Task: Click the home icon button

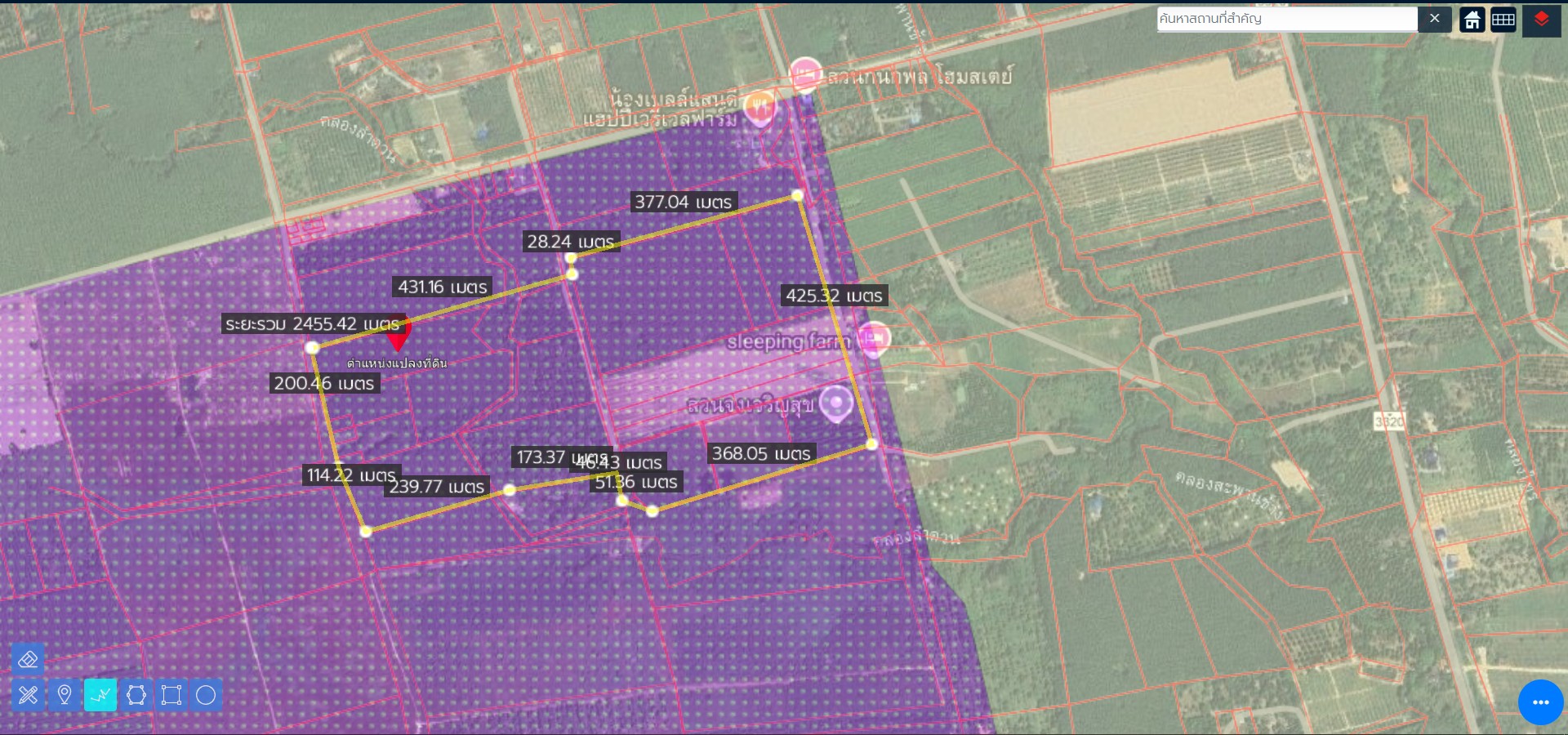Action: point(1472,20)
